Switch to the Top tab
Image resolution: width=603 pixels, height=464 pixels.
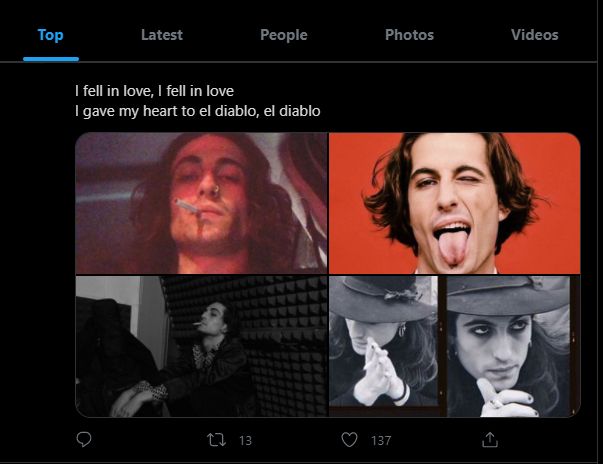click(50, 35)
